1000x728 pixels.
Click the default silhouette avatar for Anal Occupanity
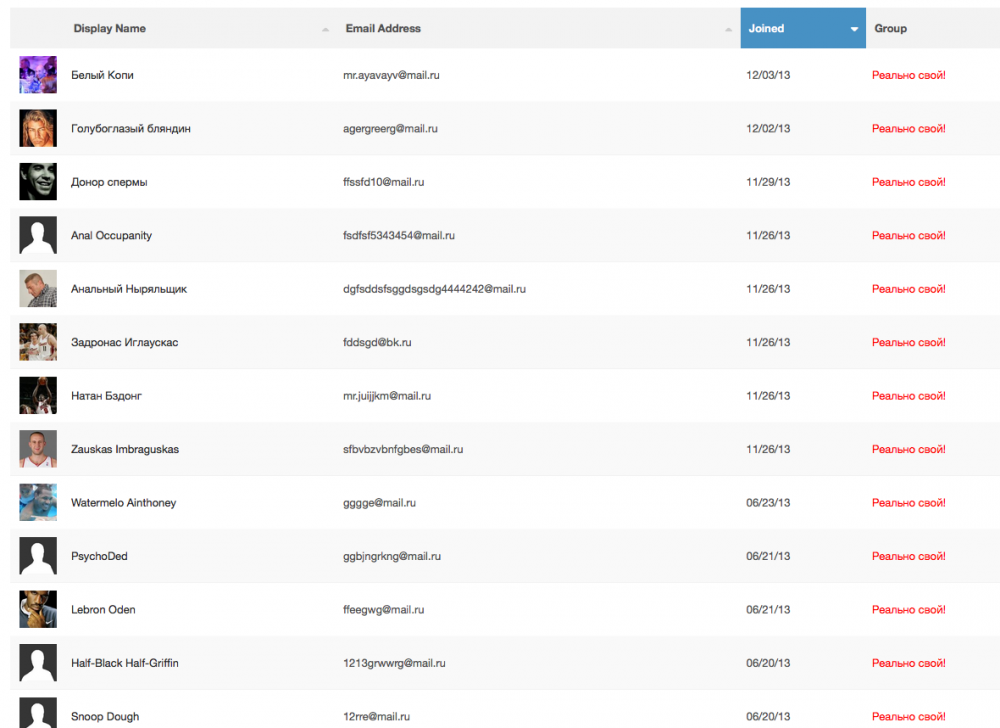tap(38, 235)
